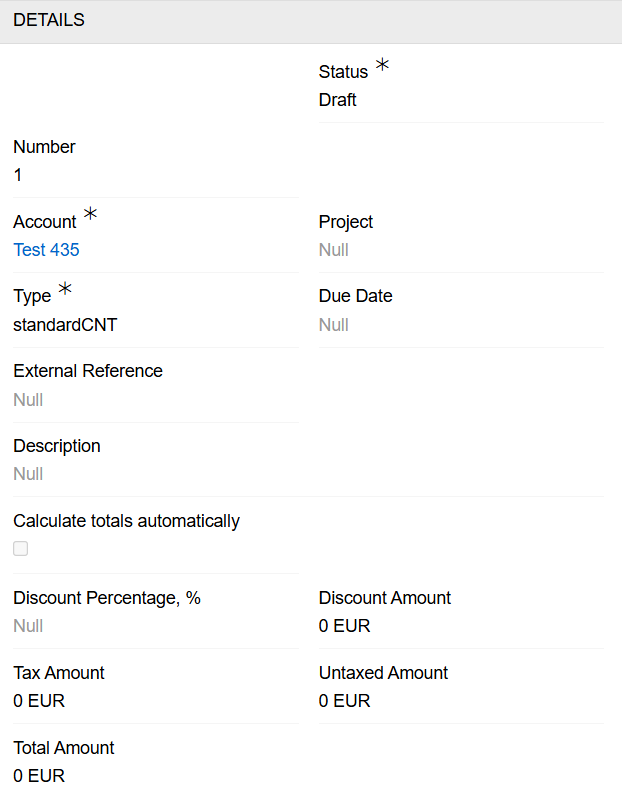Click the Discount Percentage Null value
Viewport: 622px width, 796px height.
(x=28, y=626)
